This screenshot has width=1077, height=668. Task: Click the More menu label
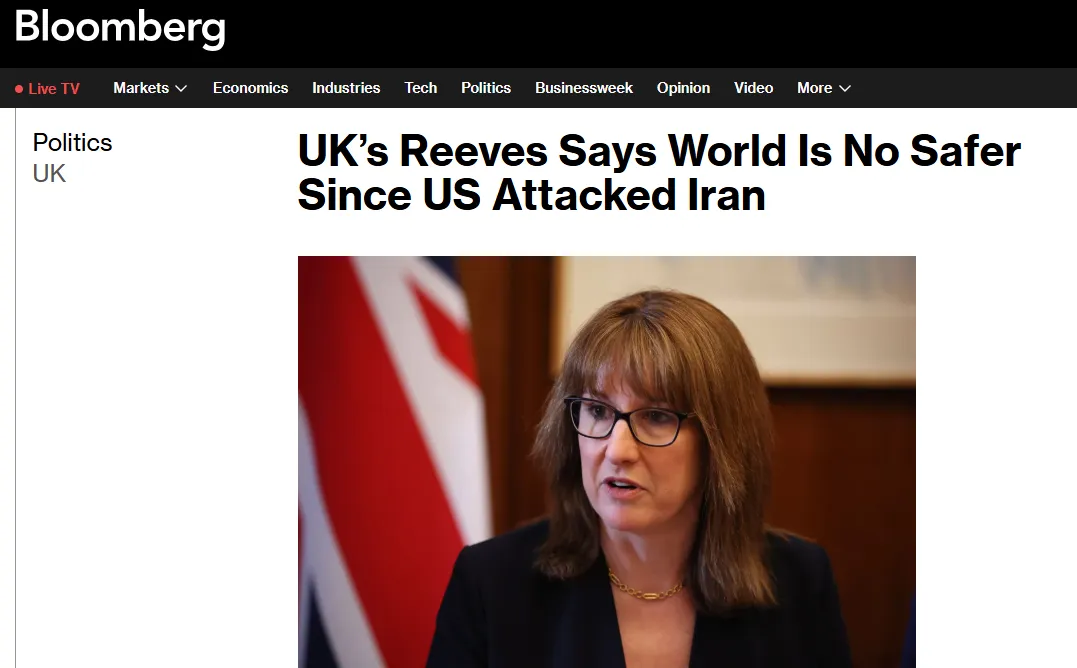pos(815,88)
